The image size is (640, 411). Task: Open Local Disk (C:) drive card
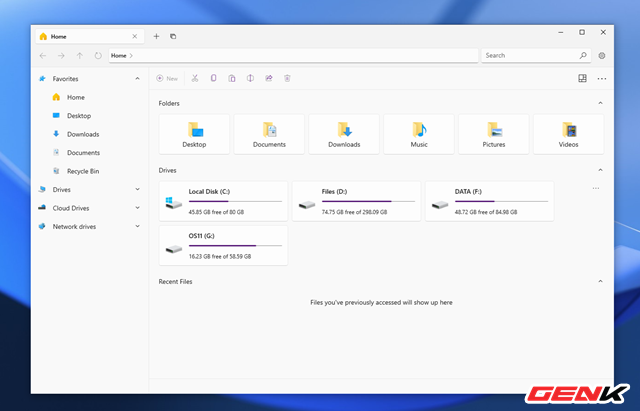pos(223,201)
